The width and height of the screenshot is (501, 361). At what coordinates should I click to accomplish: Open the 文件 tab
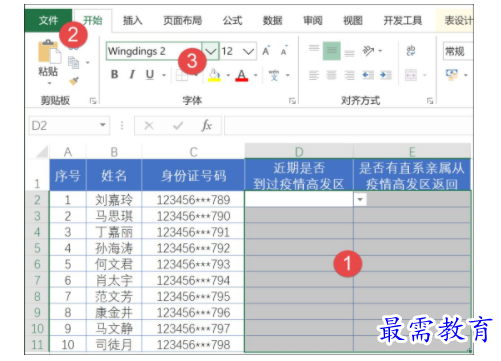[x=48, y=20]
